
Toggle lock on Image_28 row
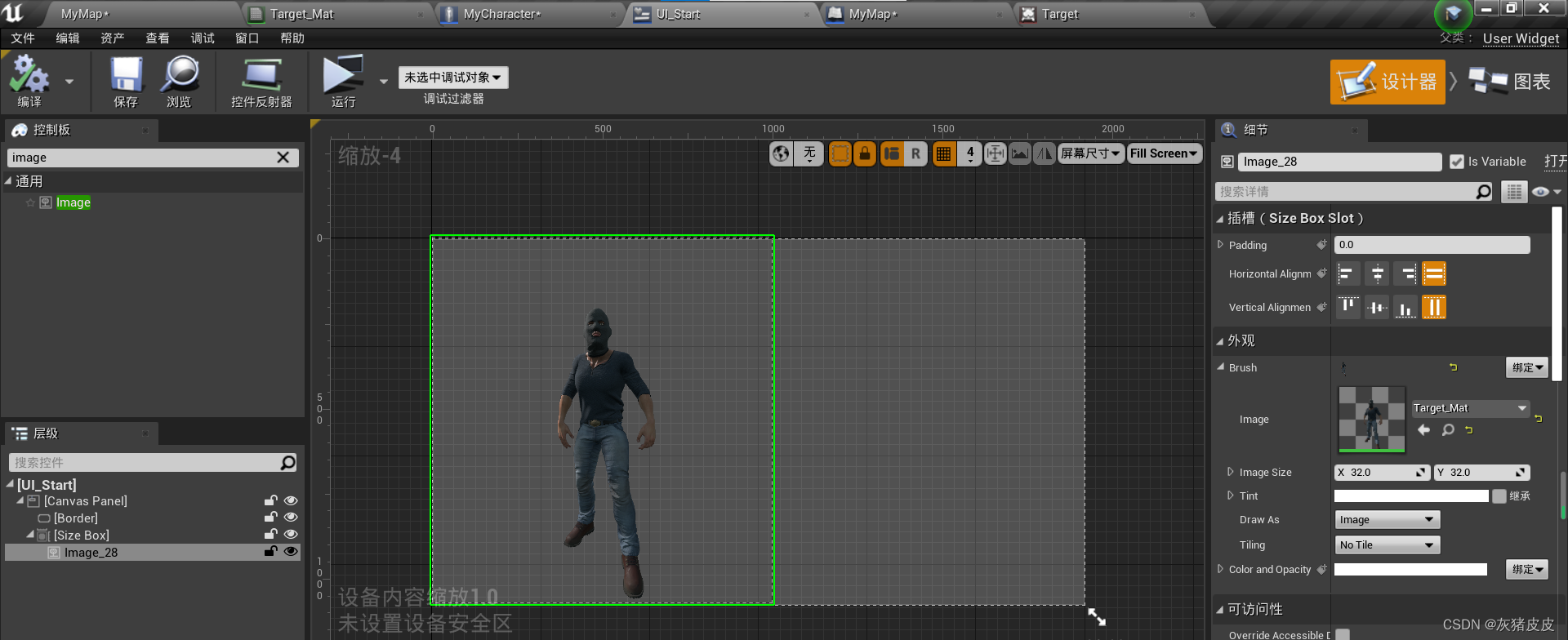point(270,551)
